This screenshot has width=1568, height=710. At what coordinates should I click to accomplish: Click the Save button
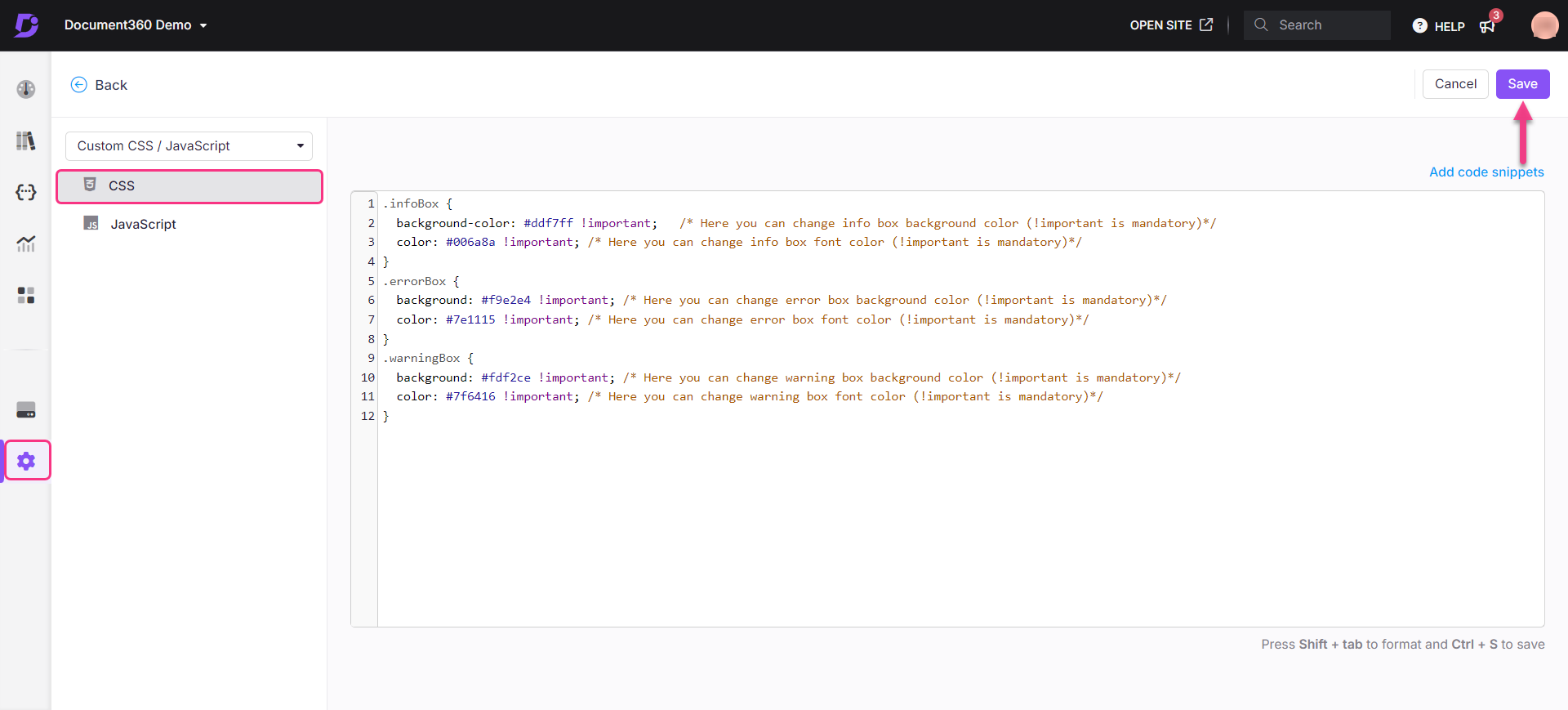point(1522,84)
